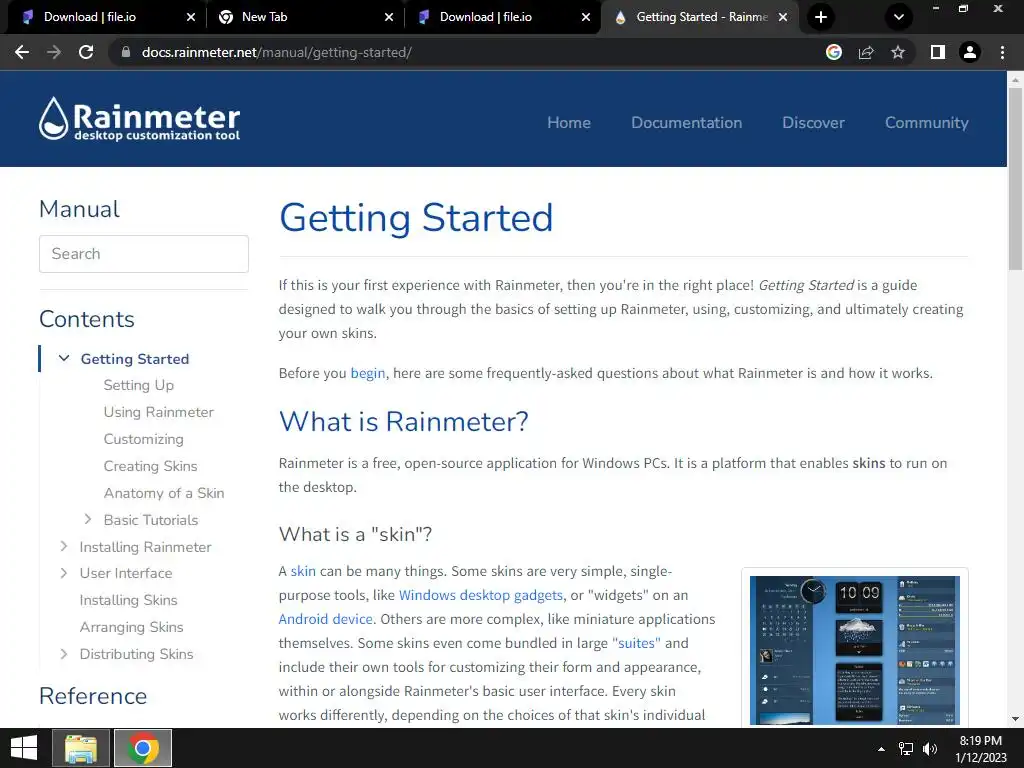Open the Community navigation item
Image resolution: width=1024 pixels, height=768 pixels.
point(927,123)
